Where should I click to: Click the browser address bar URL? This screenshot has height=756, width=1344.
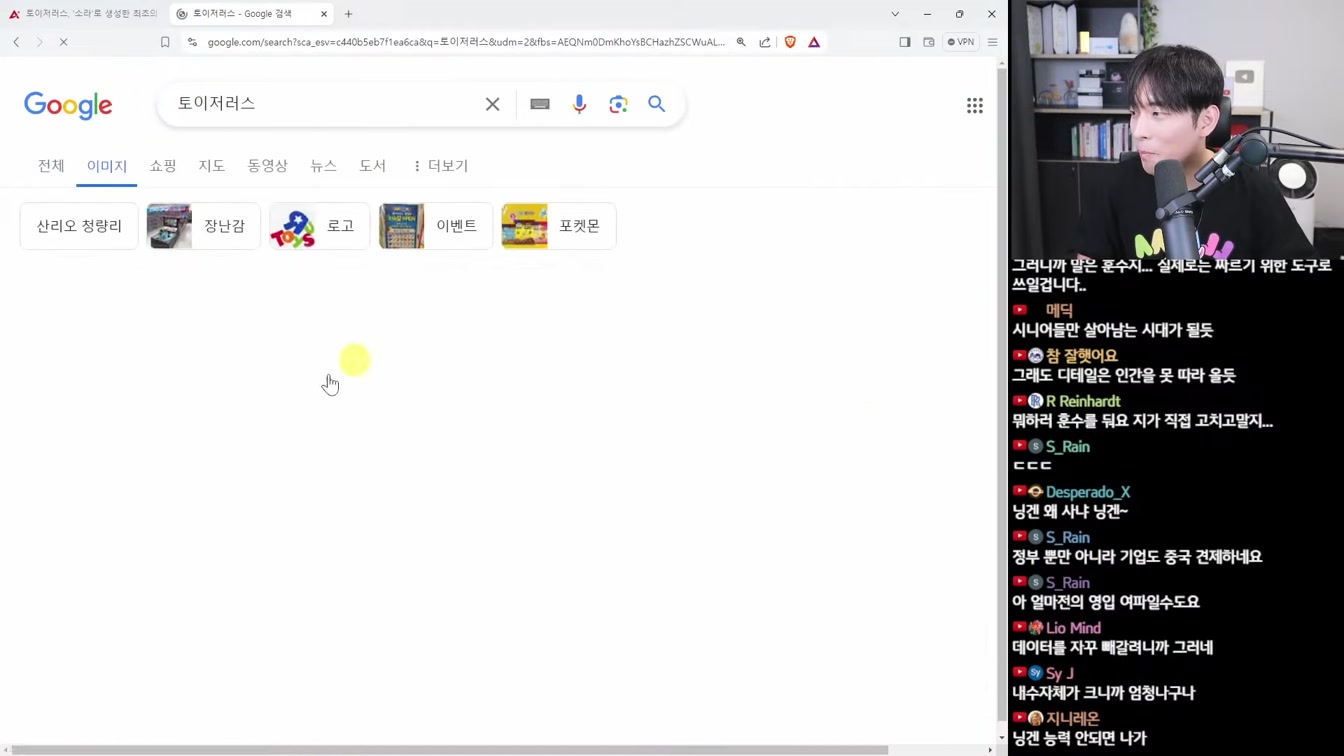click(466, 42)
